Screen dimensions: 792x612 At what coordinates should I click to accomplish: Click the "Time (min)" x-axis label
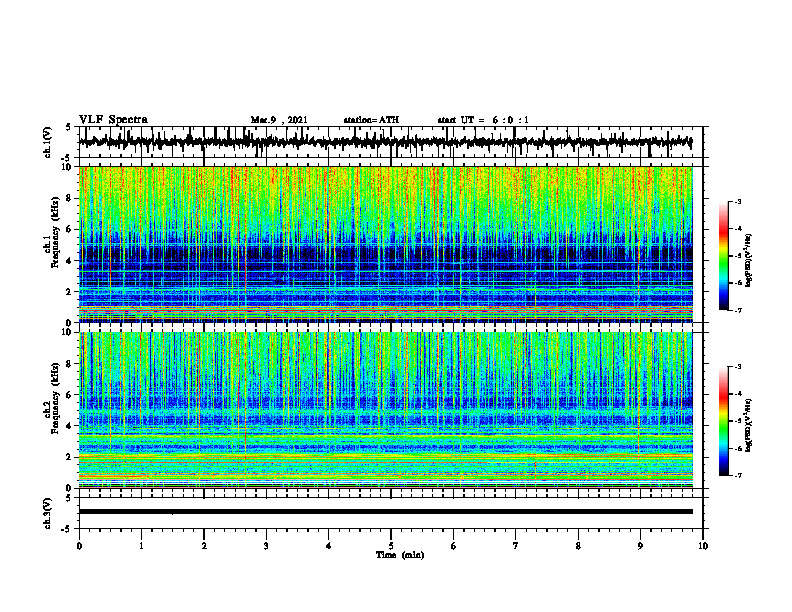pos(400,555)
